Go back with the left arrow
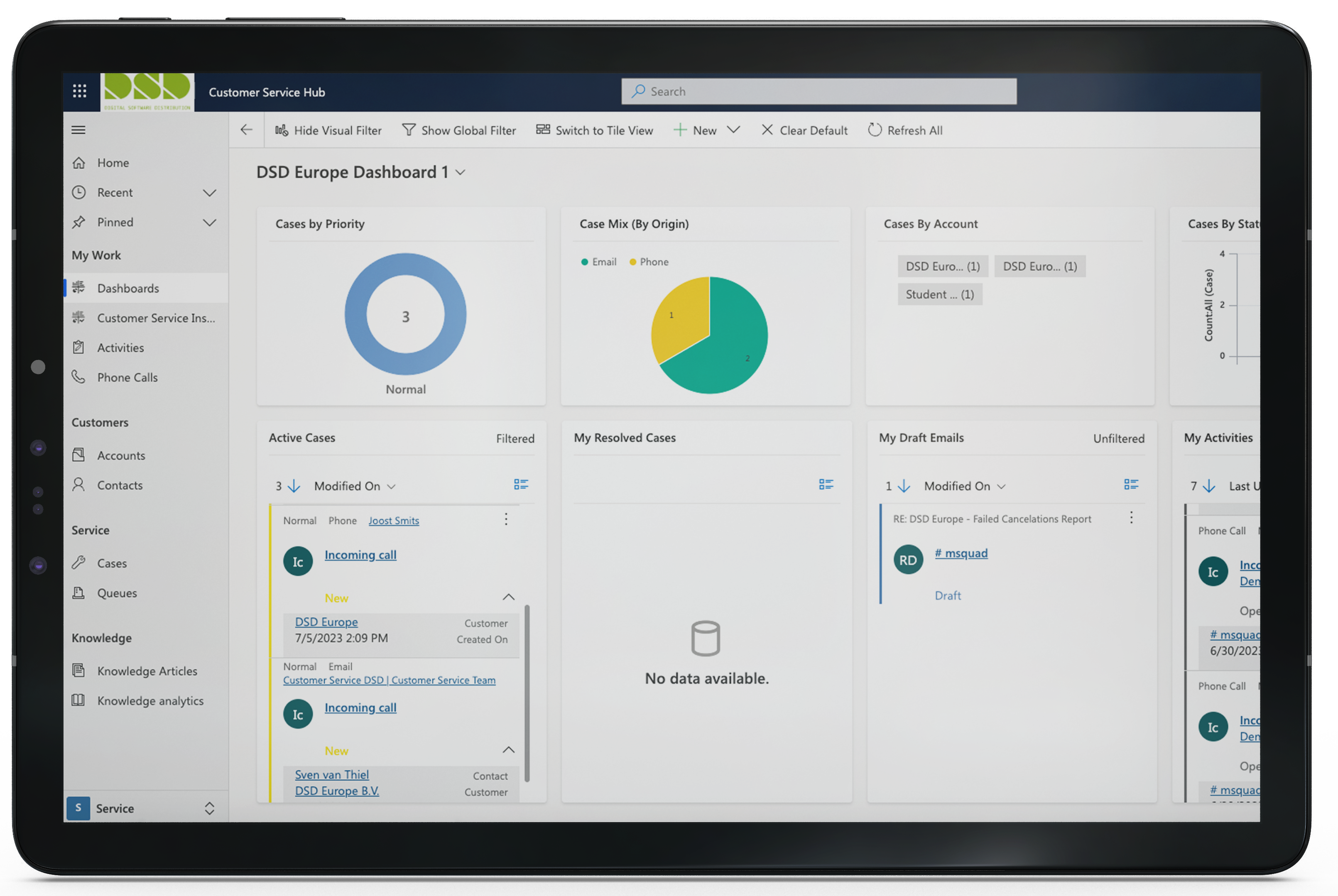This screenshot has width=1338, height=896. [x=246, y=130]
